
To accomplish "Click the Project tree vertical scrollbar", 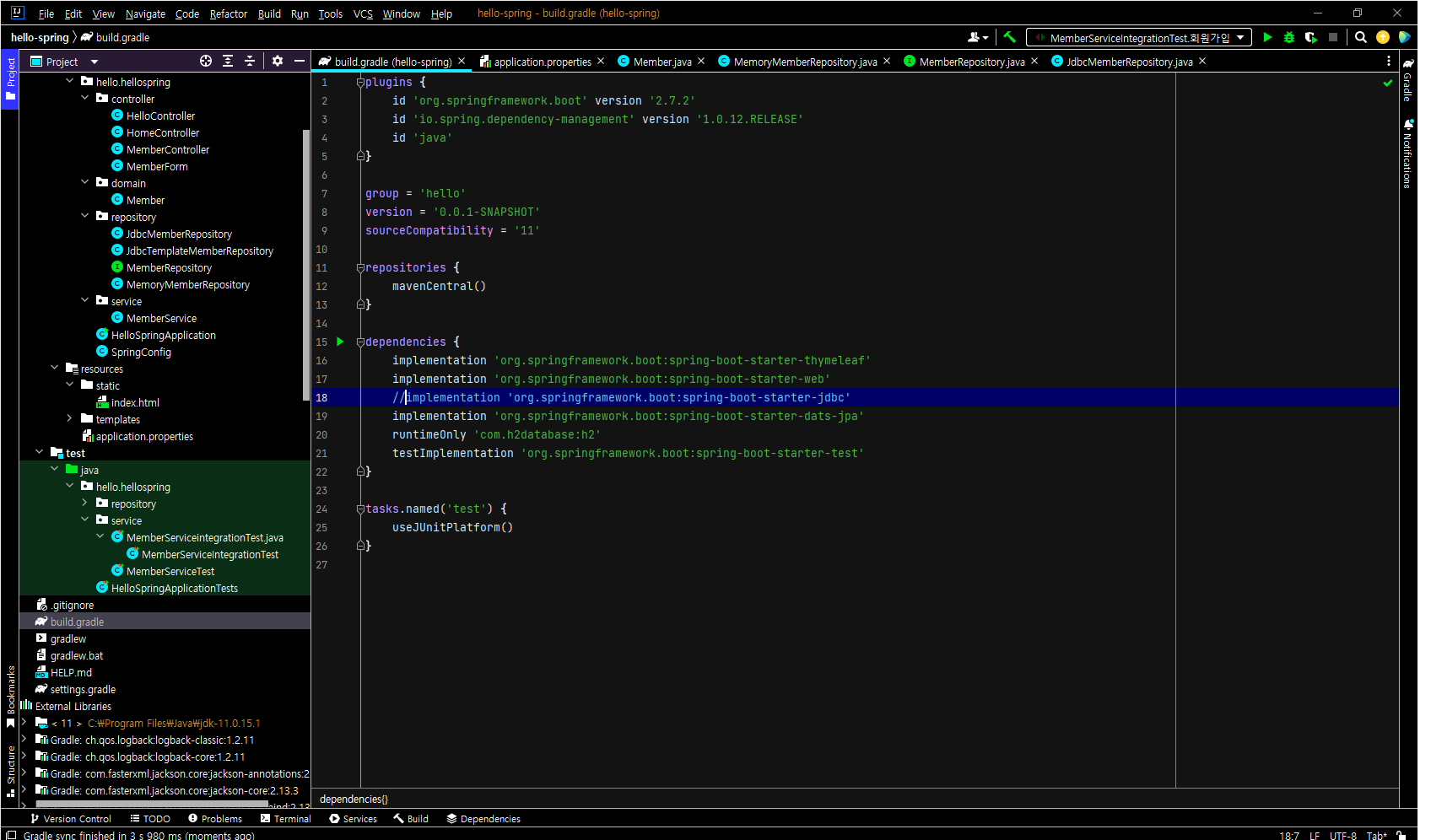I will click(x=306, y=266).
